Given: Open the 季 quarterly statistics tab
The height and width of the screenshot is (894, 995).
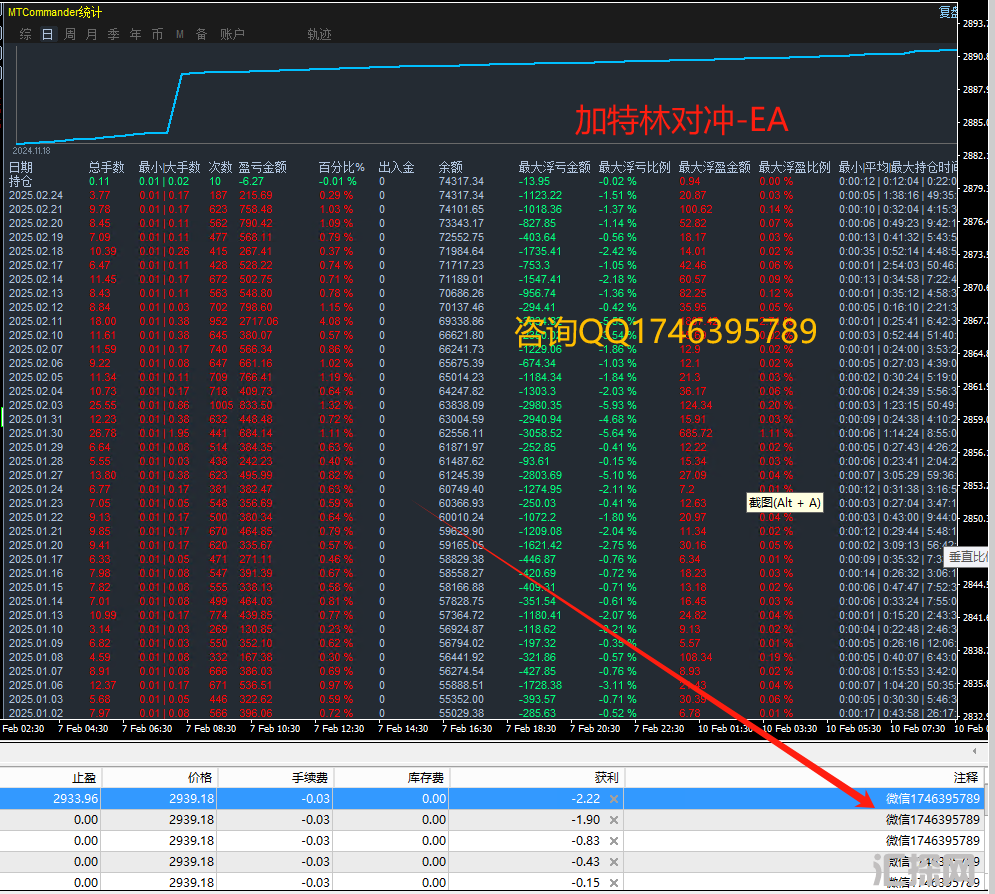Looking at the screenshot, I should [x=114, y=34].
